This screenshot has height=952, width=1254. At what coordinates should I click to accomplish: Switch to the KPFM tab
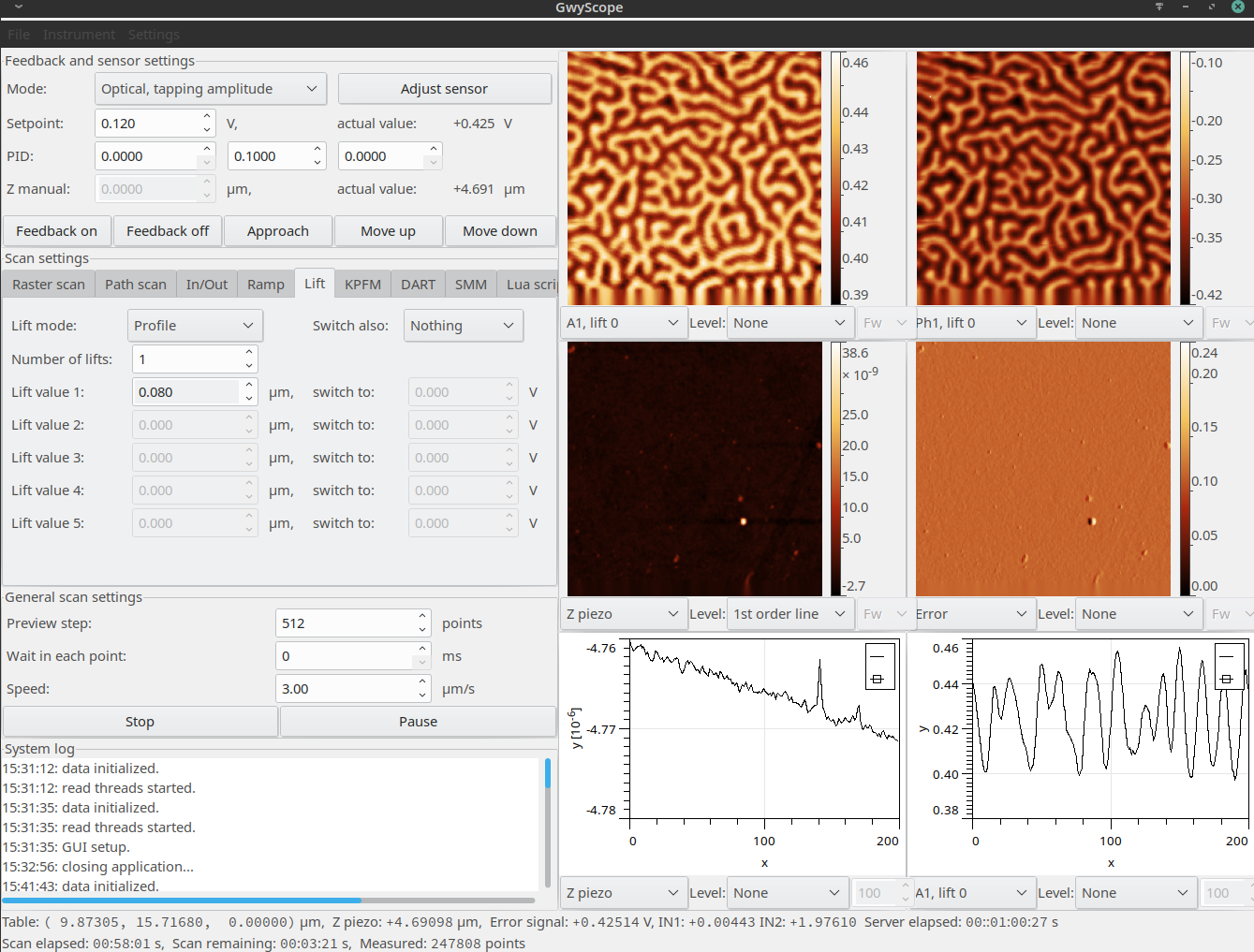pyautogui.click(x=362, y=285)
